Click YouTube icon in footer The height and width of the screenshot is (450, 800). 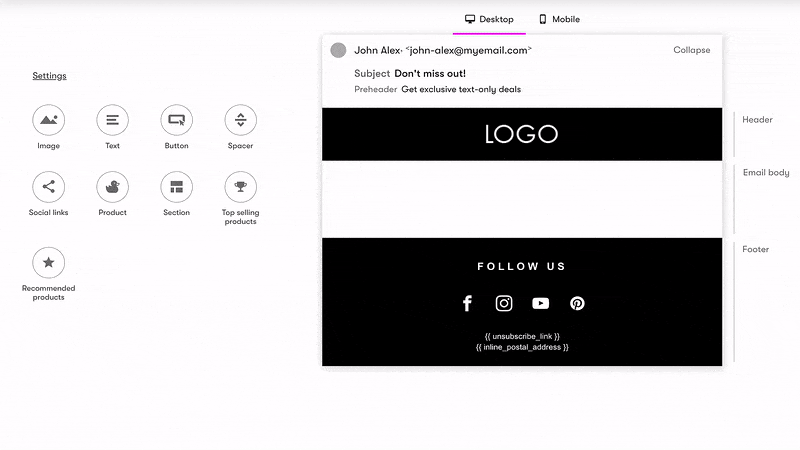click(x=541, y=303)
